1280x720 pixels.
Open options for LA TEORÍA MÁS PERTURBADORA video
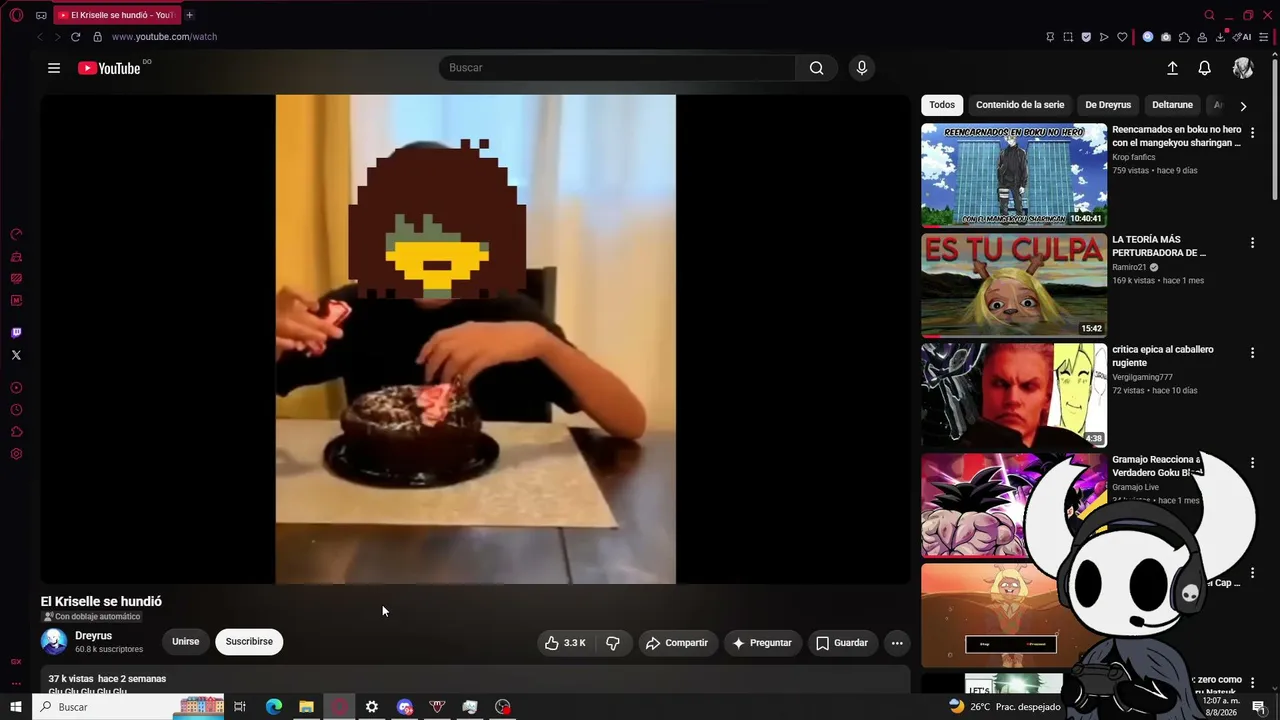[1252, 243]
